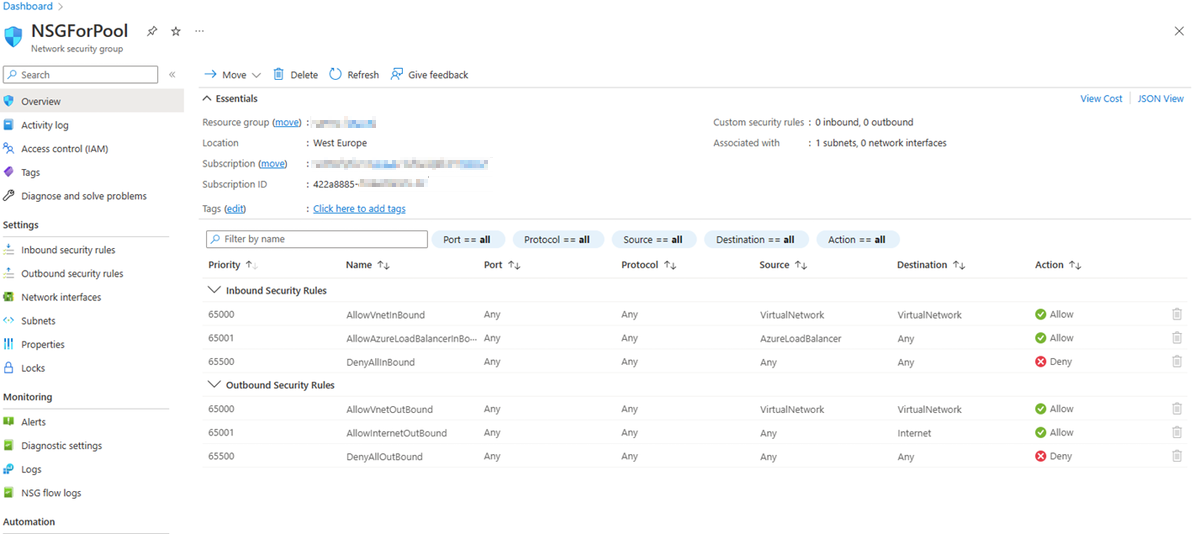Open the Action == all filter
The height and width of the screenshot is (534, 1200).
pos(858,239)
